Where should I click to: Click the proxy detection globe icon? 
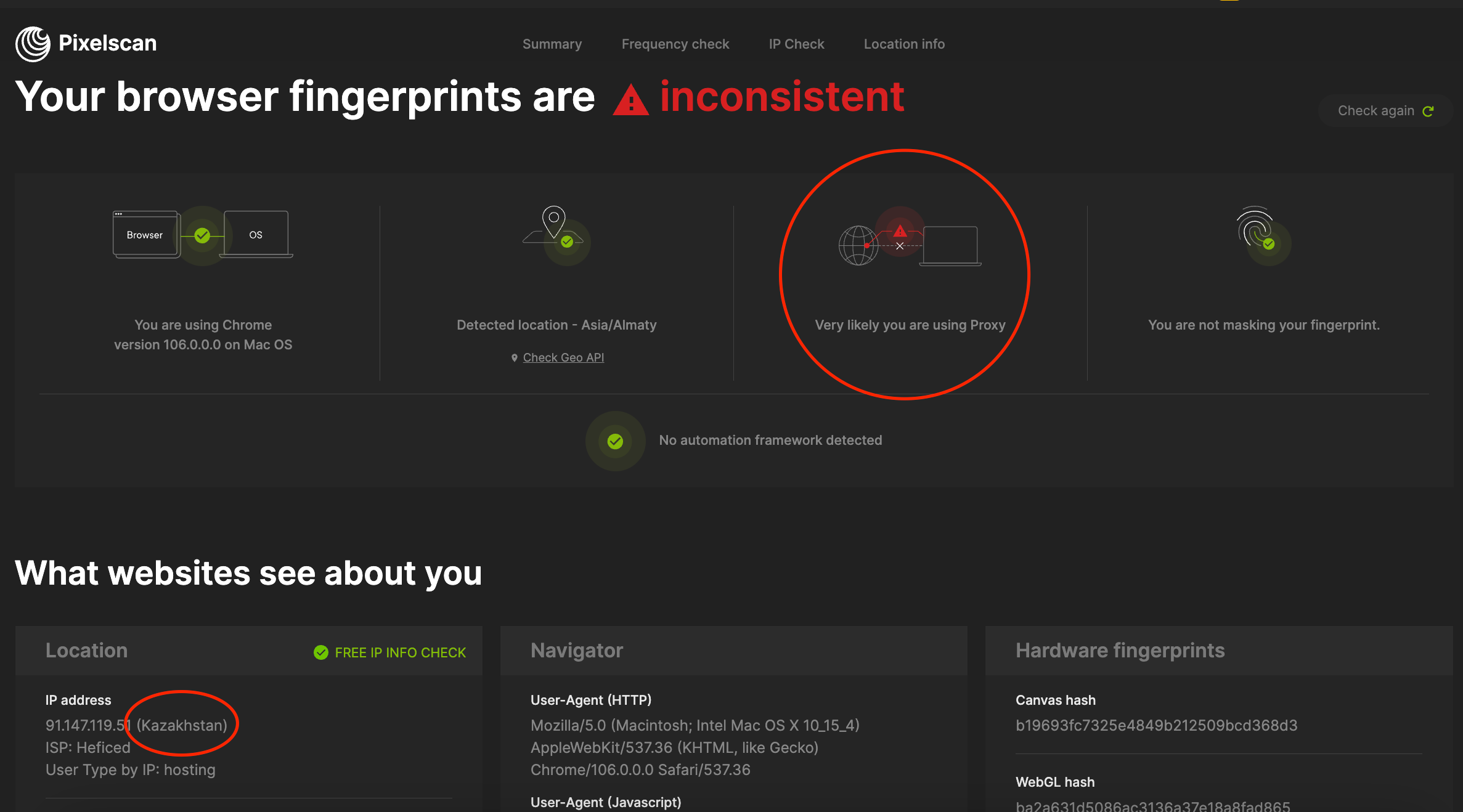858,245
